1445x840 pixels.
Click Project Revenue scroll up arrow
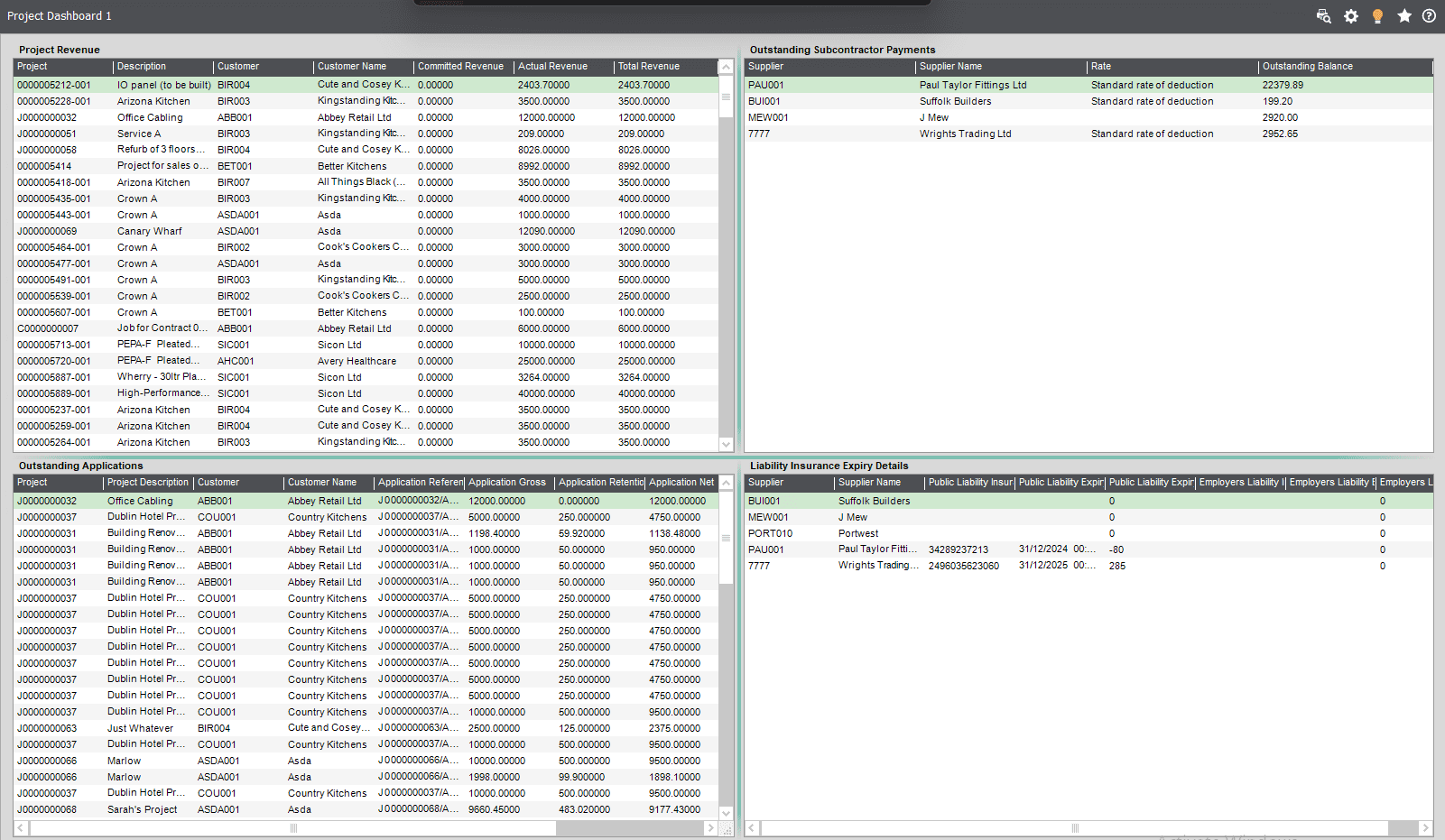click(x=726, y=68)
